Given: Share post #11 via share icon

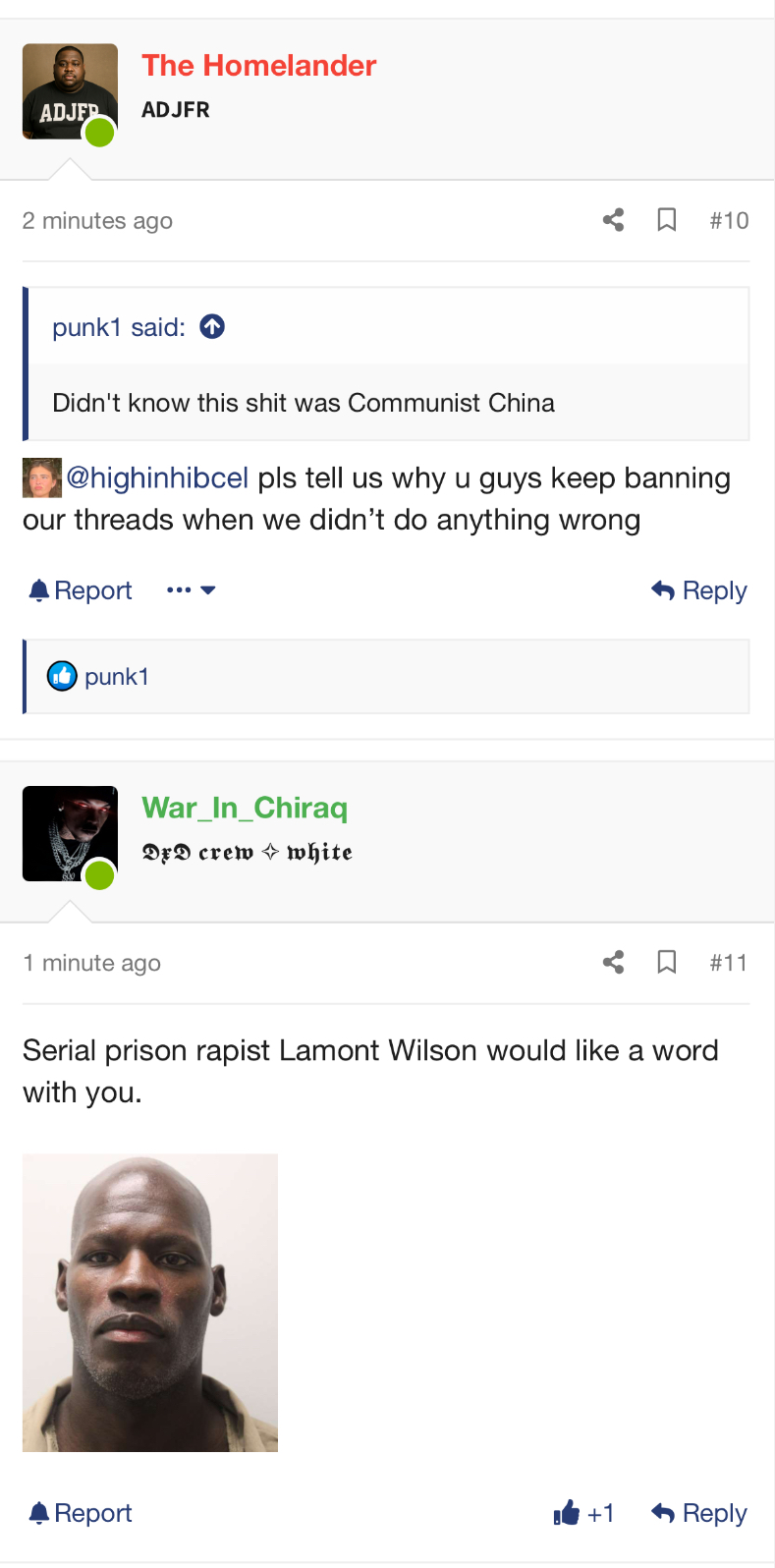Looking at the screenshot, I should [x=614, y=963].
